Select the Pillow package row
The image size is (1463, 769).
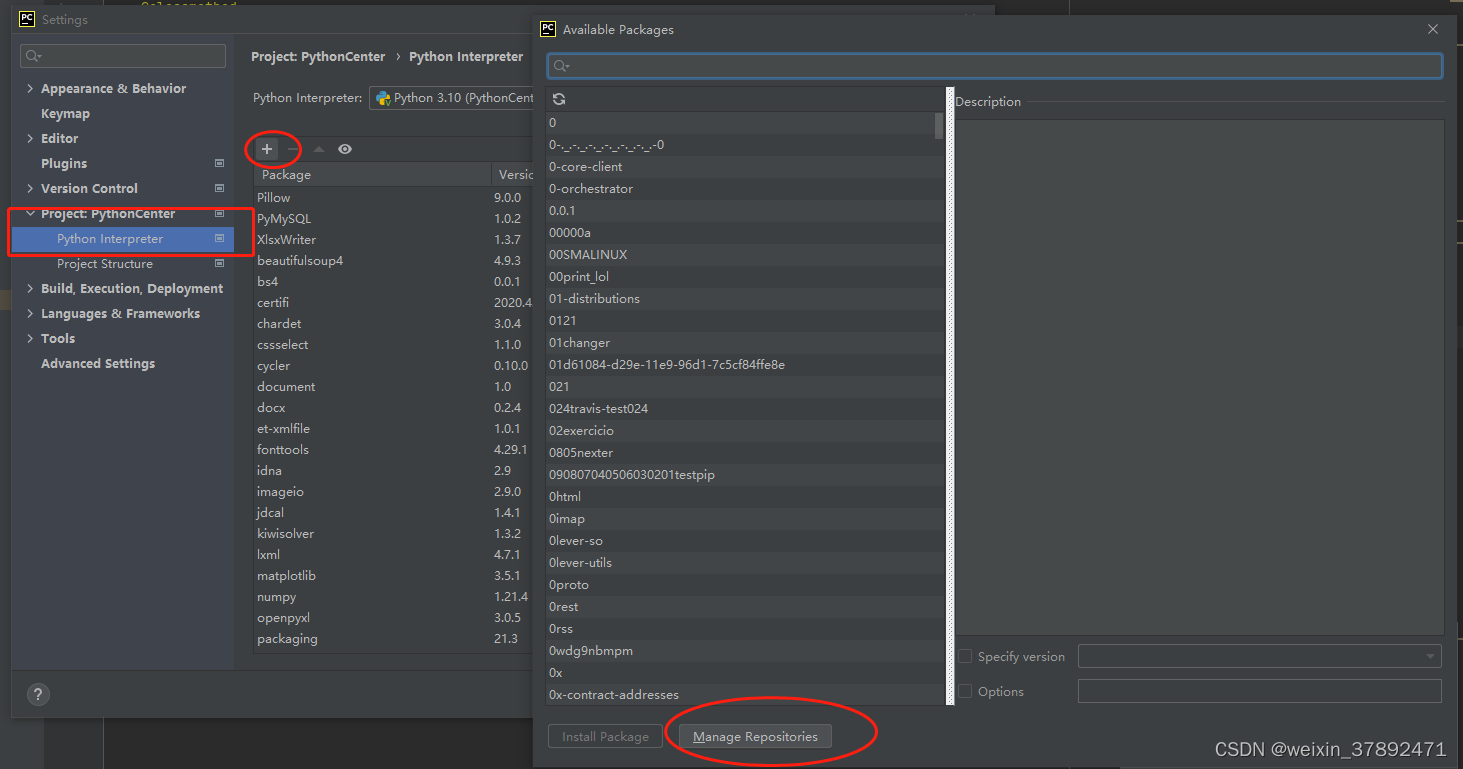(x=394, y=198)
